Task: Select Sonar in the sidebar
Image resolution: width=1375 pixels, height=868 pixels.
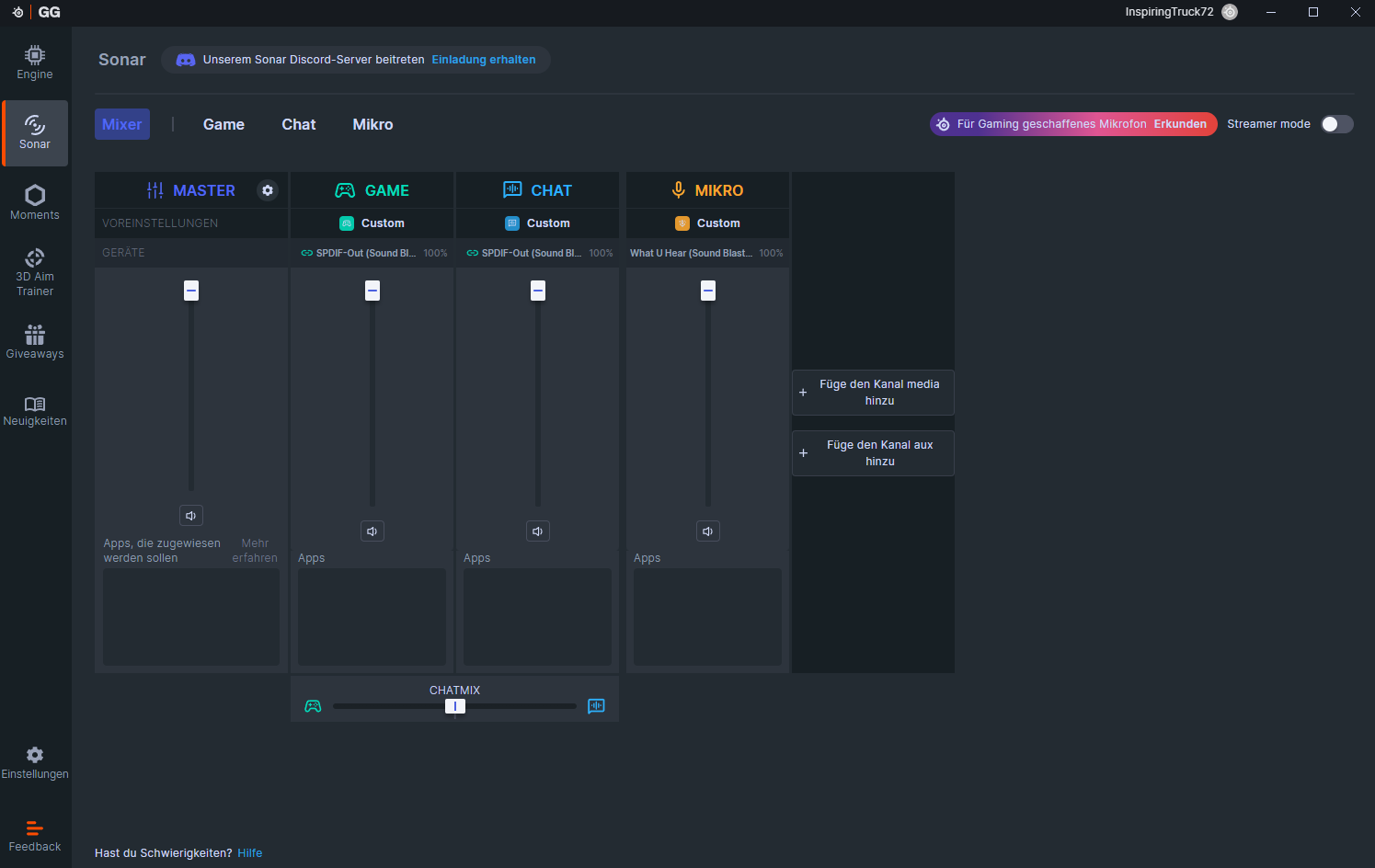Action: [x=35, y=133]
